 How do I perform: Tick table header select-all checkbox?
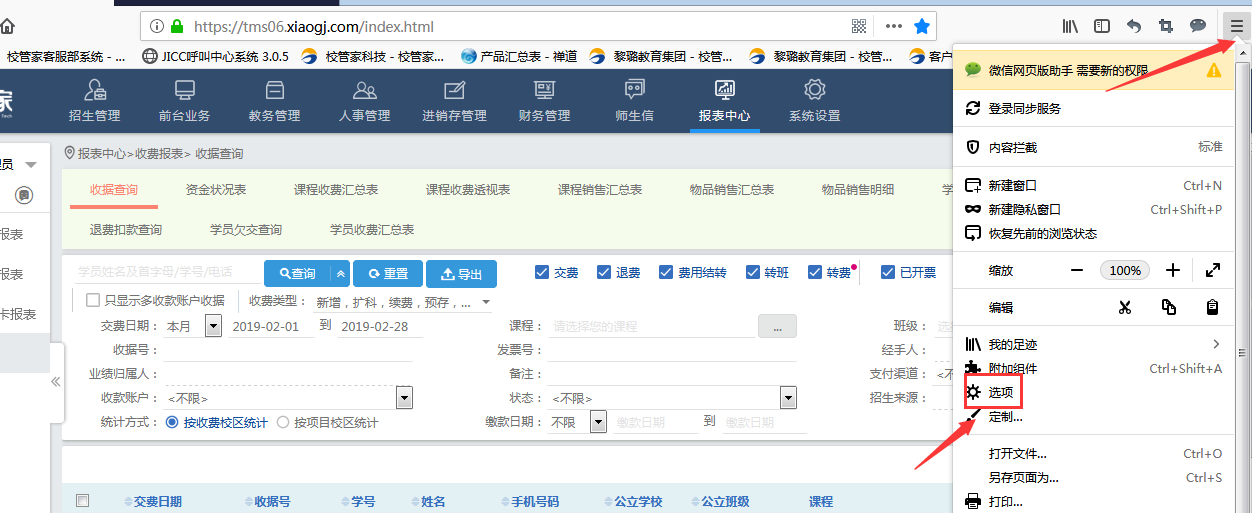pos(83,501)
